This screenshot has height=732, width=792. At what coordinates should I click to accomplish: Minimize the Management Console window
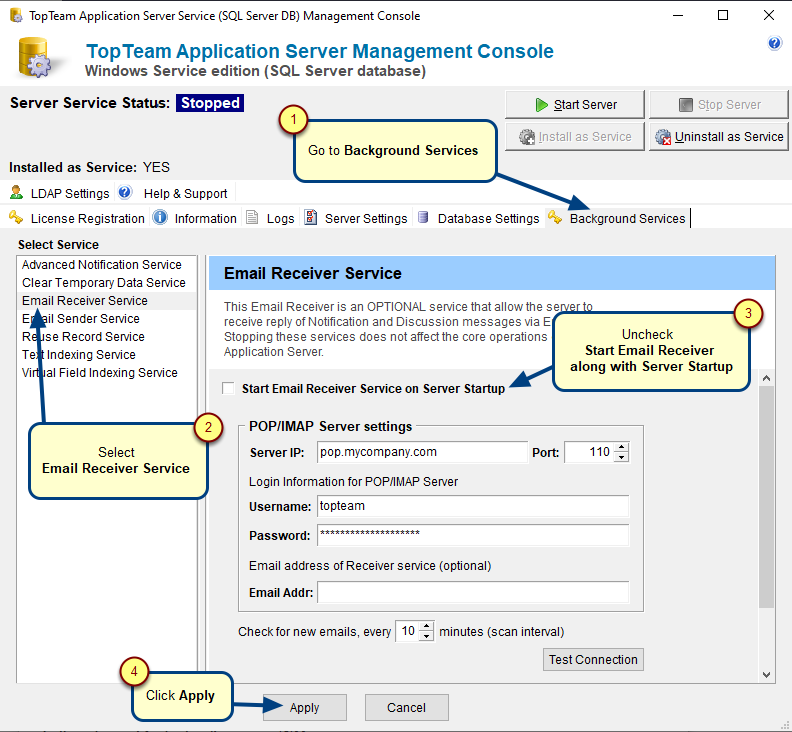pyautogui.click(x=678, y=16)
